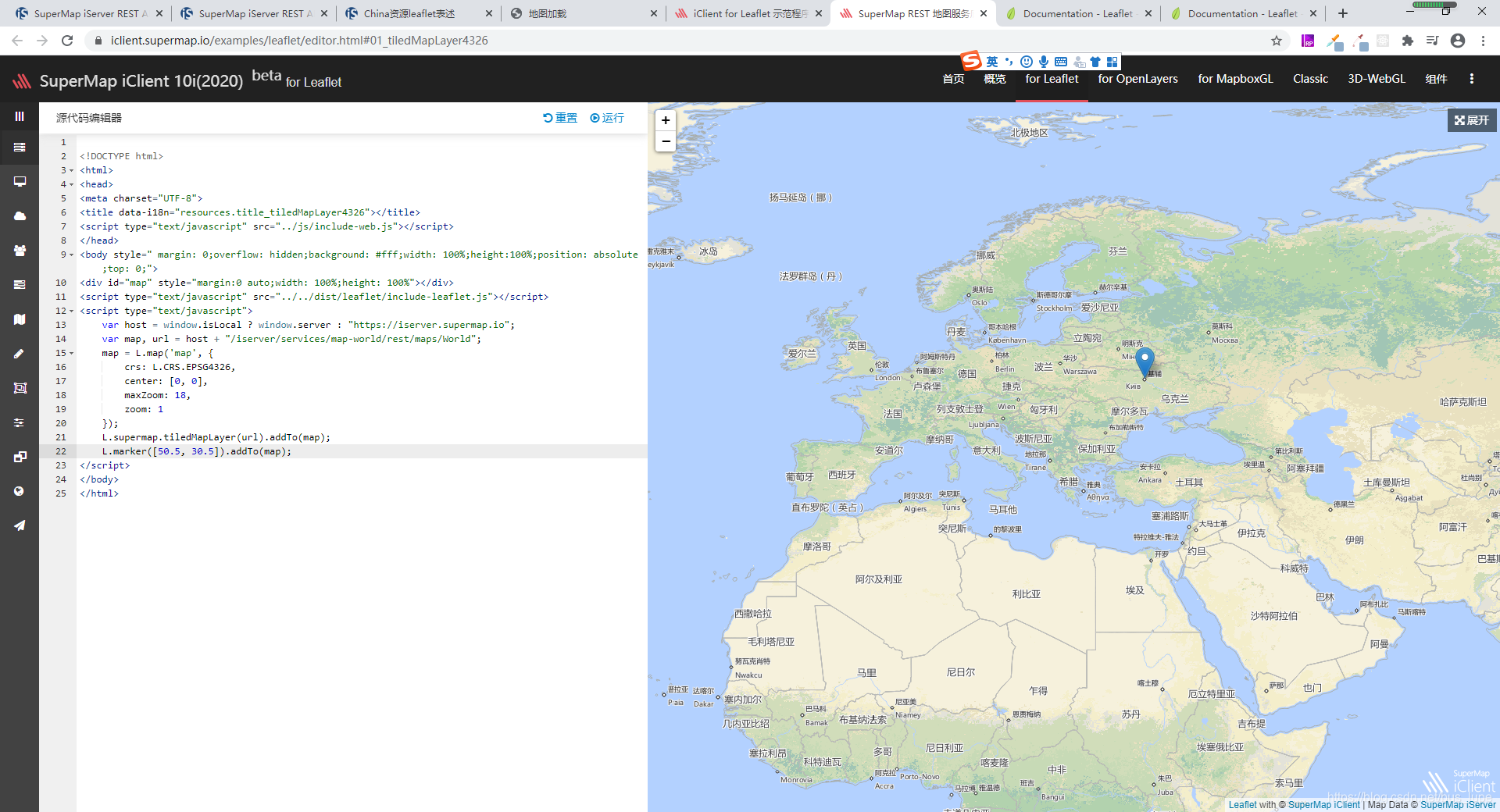
Task: Click the Sogou voice microphone icon
Action: tap(1044, 62)
